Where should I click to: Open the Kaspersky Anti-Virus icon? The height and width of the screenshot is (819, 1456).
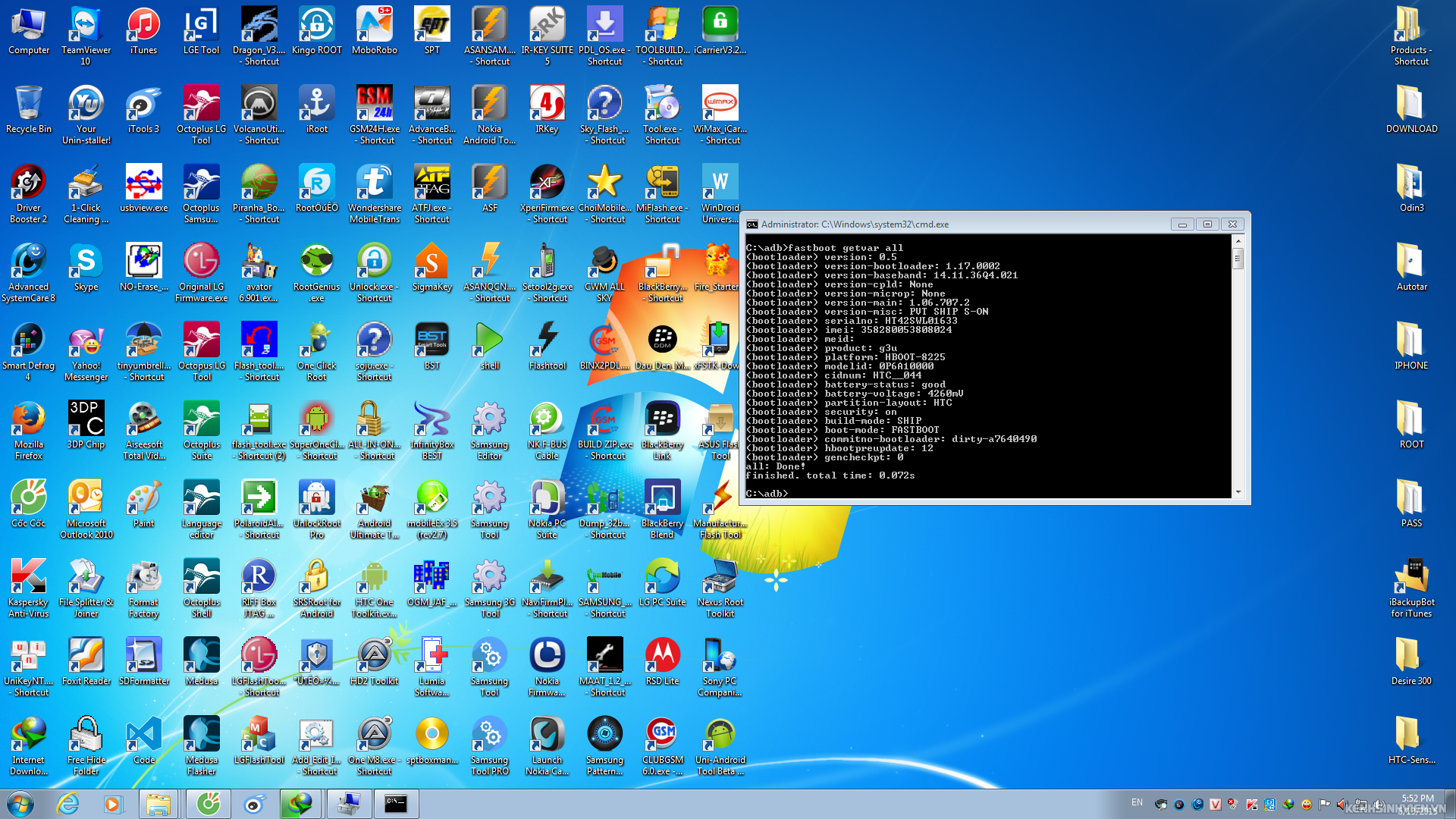pyautogui.click(x=29, y=588)
